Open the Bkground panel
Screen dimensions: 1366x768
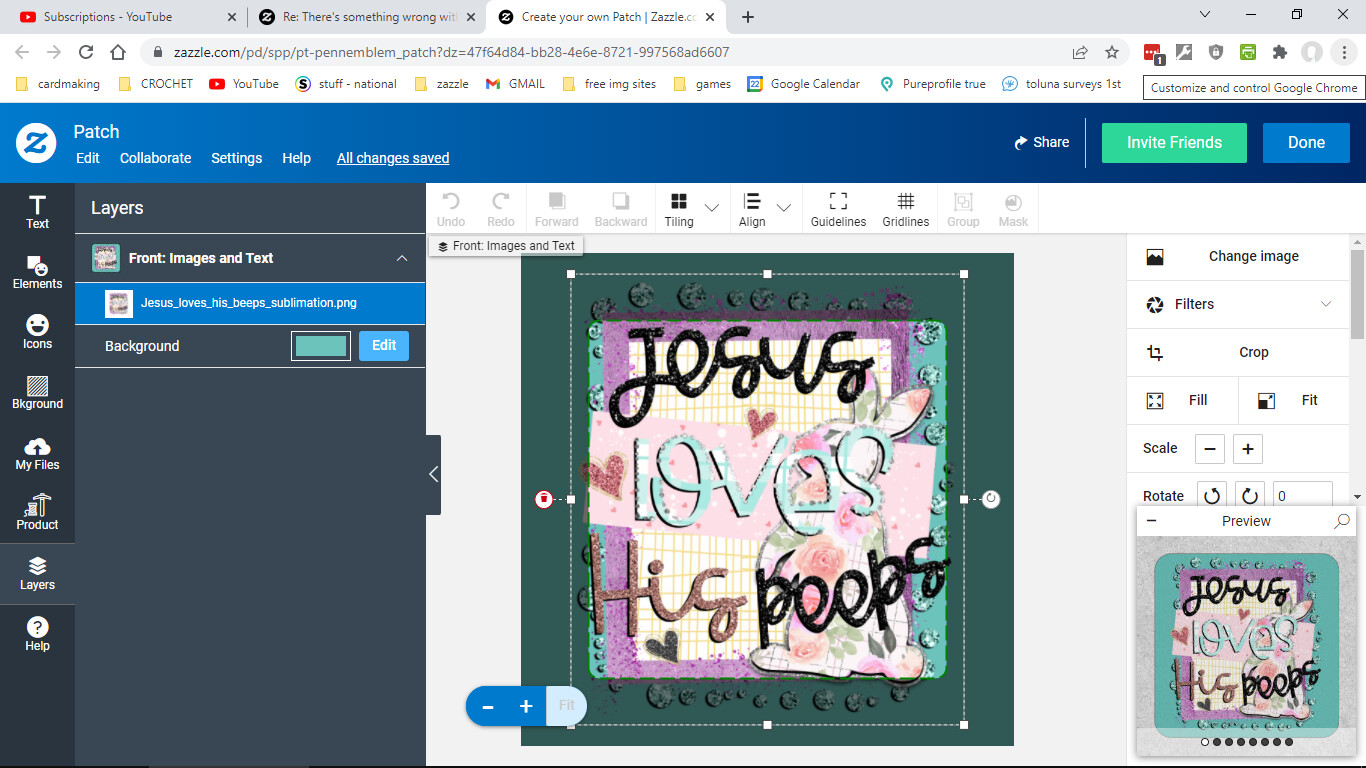(x=37, y=392)
